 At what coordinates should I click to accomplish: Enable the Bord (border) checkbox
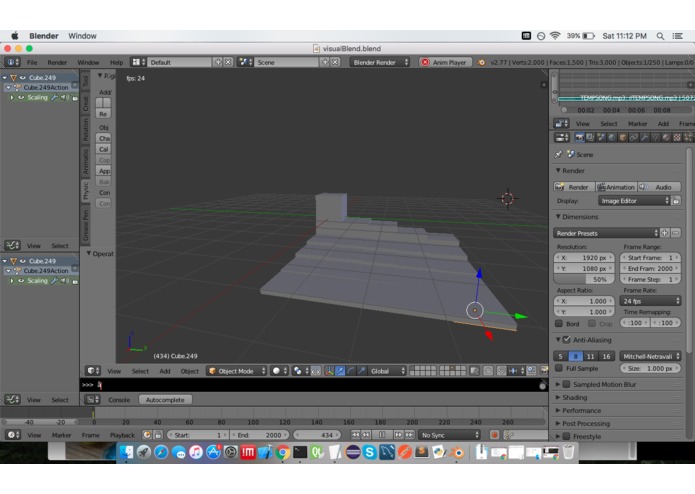[559, 323]
